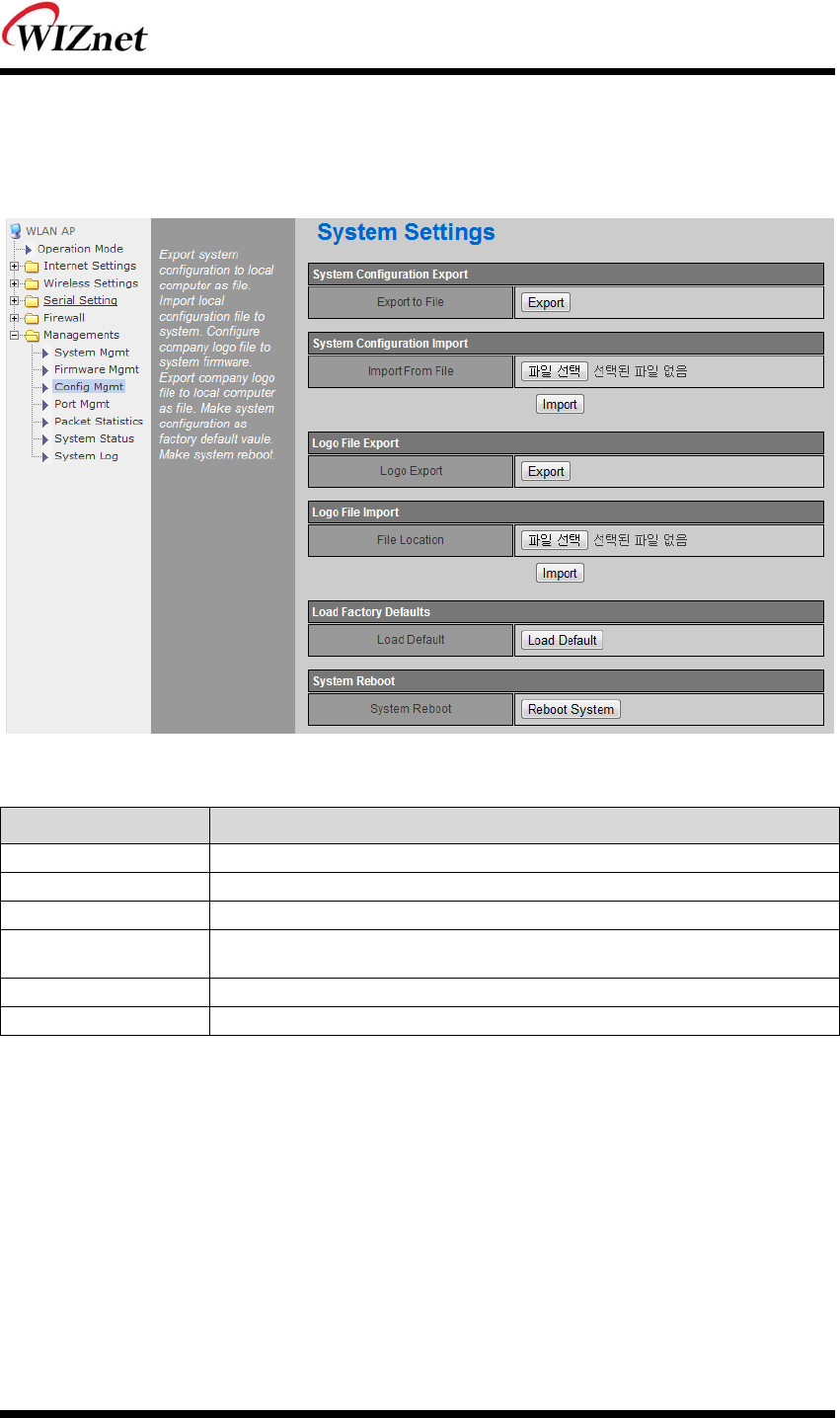Expand the Firewall folder

tap(15, 318)
